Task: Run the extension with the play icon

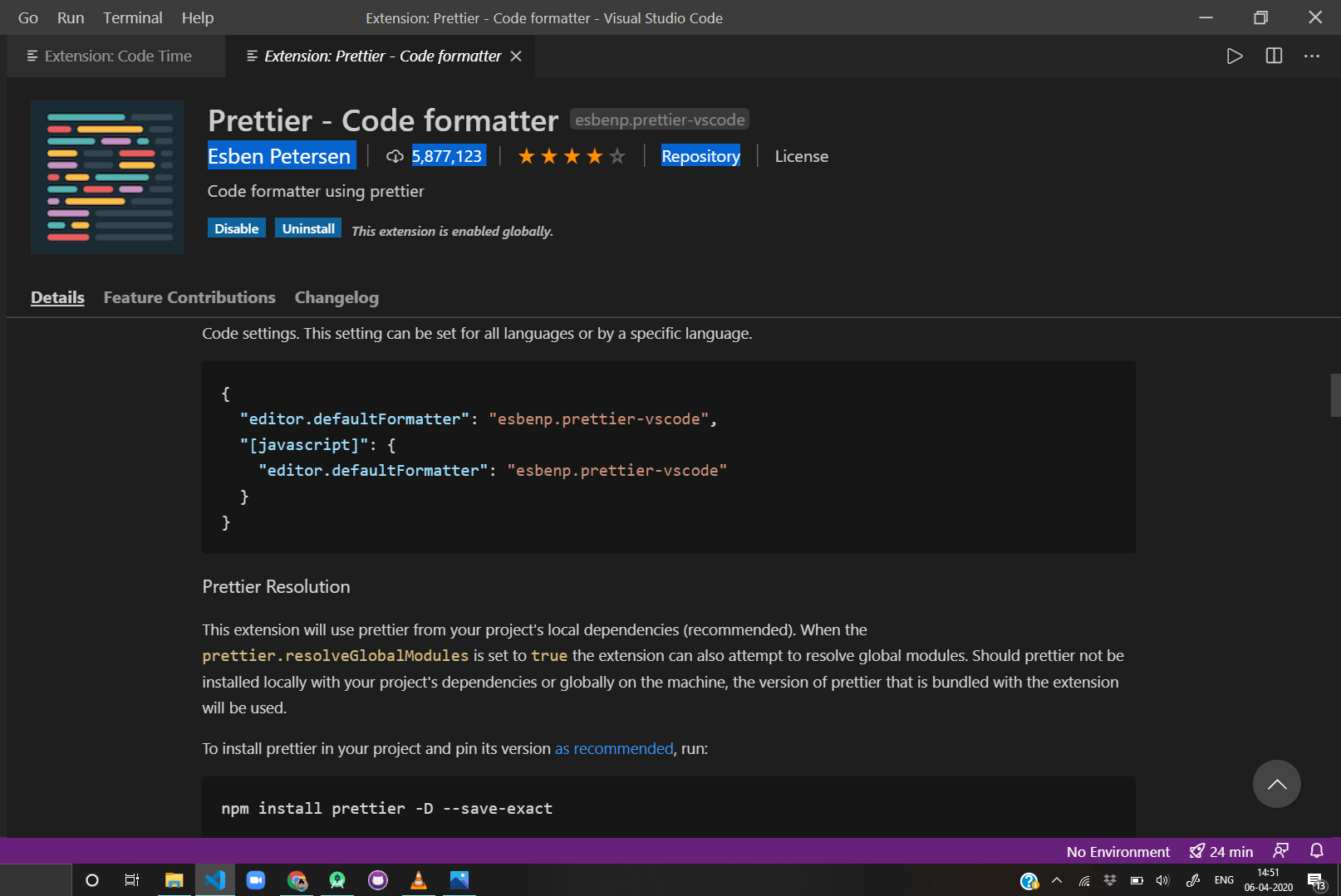Action: pyautogui.click(x=1235, y=56)
